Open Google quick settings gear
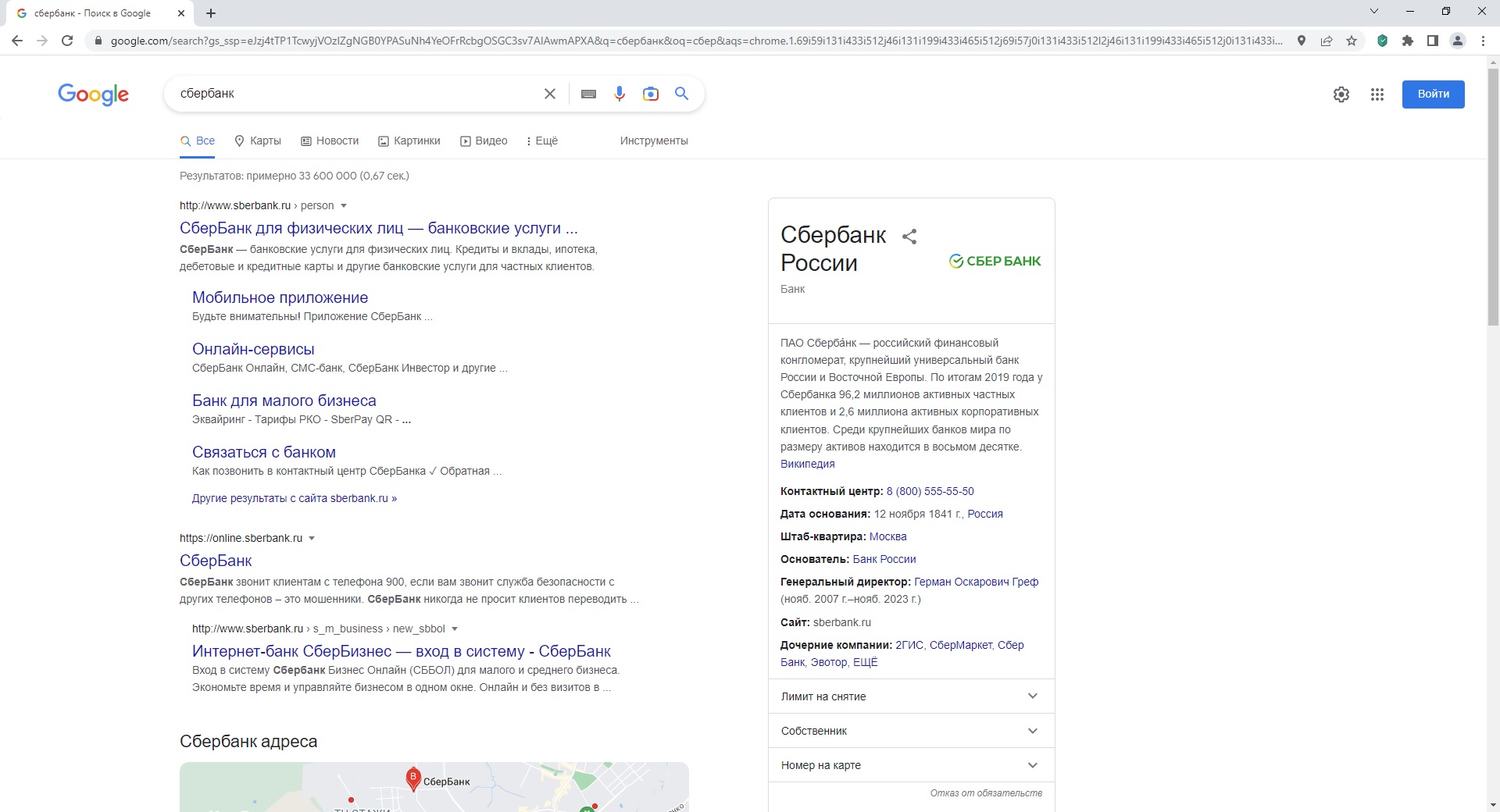Viewport: 1500px width, 812px height. [x=1341, y=94]
